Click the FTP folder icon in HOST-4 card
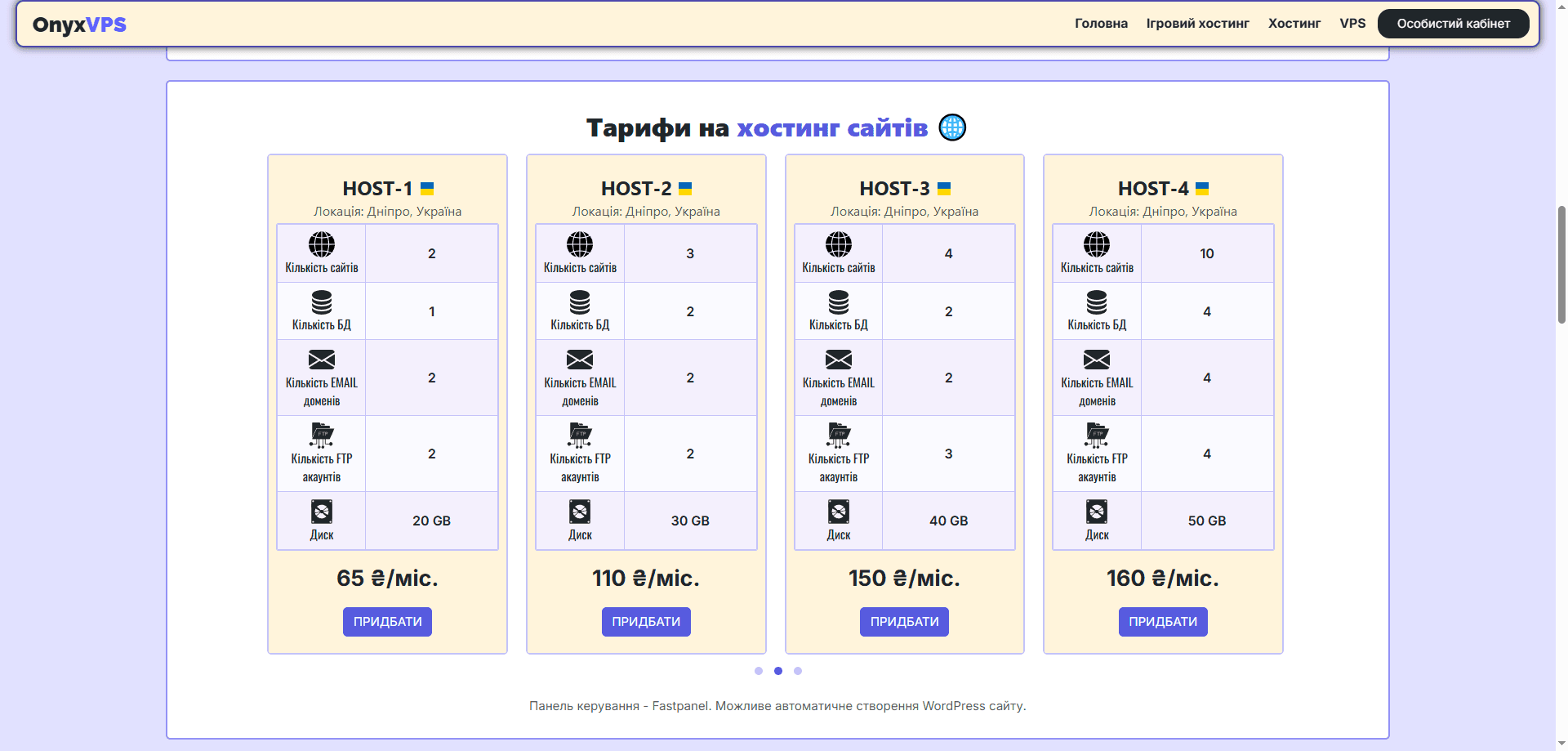The height and width of the screenshot is (751, 1568). click(x=1097, y=435)
